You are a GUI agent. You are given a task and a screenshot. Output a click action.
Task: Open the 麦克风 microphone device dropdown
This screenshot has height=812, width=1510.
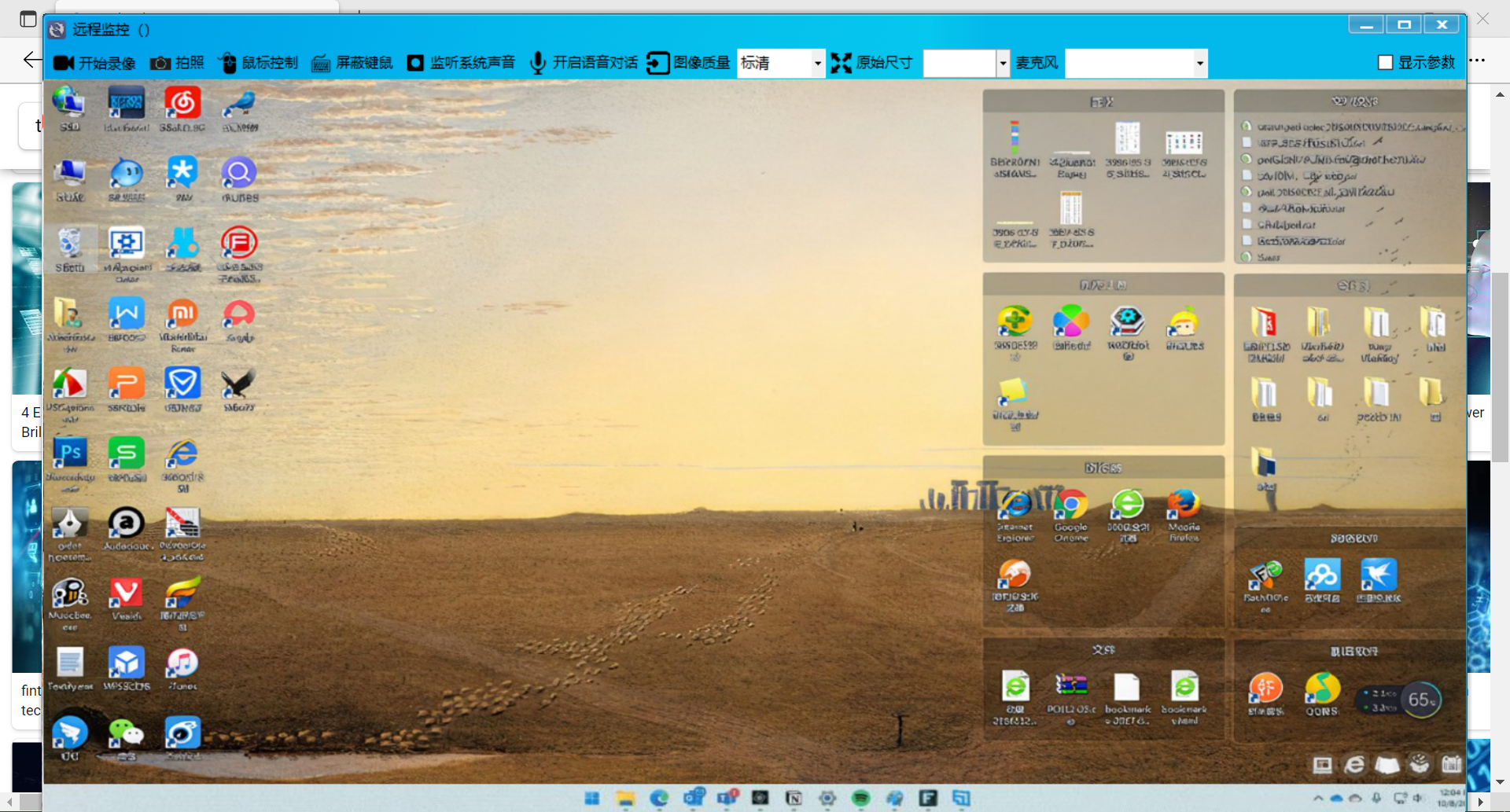click(x=1199, y=63)
